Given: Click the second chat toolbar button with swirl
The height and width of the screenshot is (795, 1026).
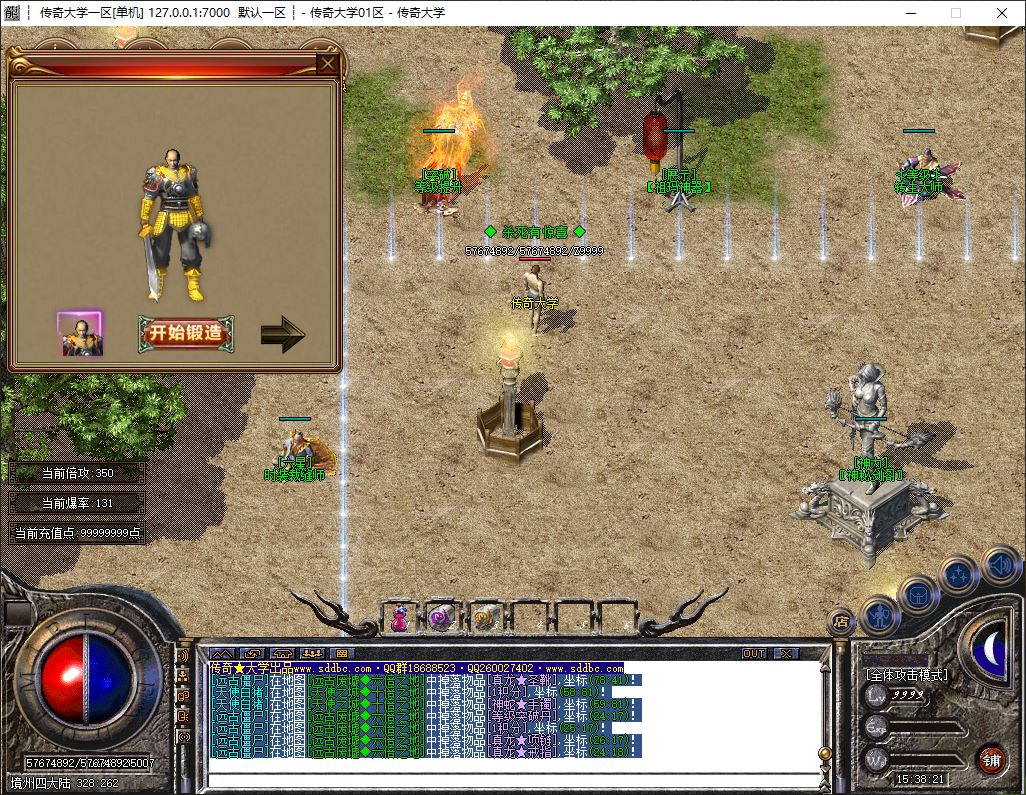Looking at the screenshot, I should pyautogui.click(x=253, y=653).
